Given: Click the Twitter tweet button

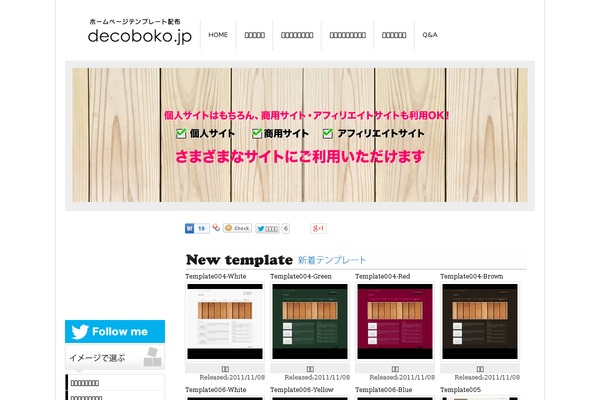Looking at the screenshot, I should coord(267,229).
